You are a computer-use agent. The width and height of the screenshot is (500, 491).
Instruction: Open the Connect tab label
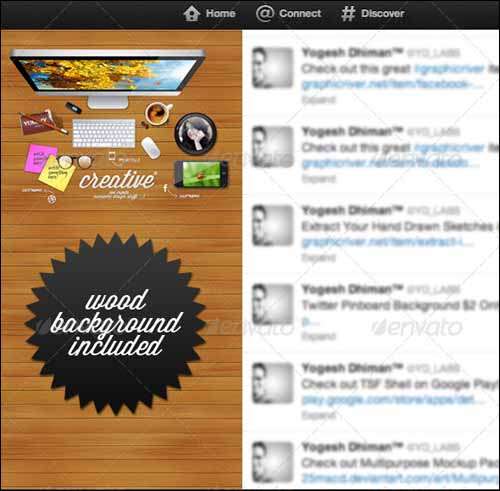(x=300, y=14)
